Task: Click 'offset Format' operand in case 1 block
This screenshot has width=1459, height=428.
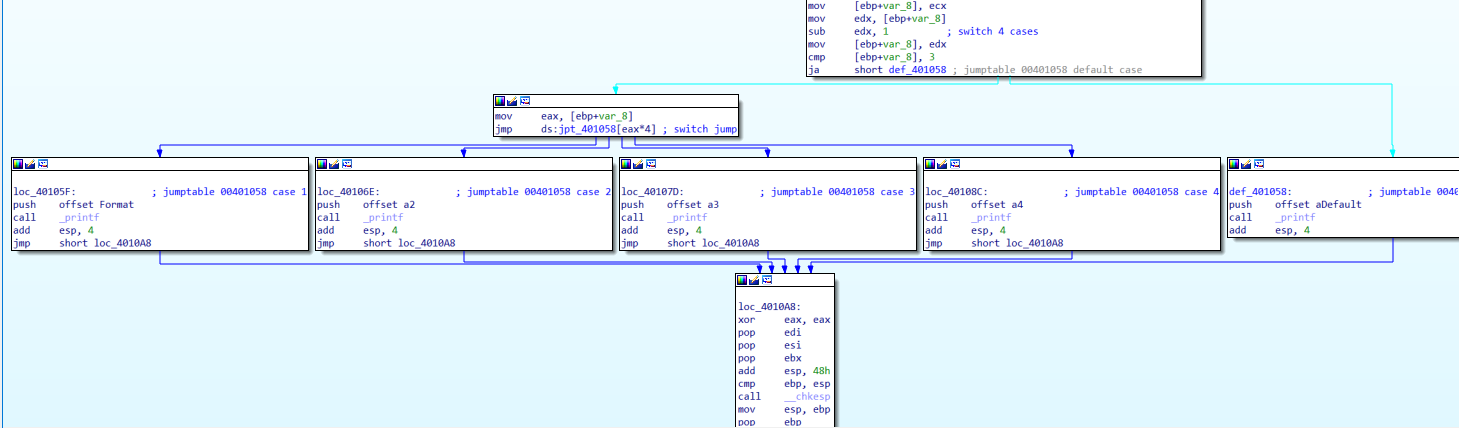Action: [x=97, y=205]
